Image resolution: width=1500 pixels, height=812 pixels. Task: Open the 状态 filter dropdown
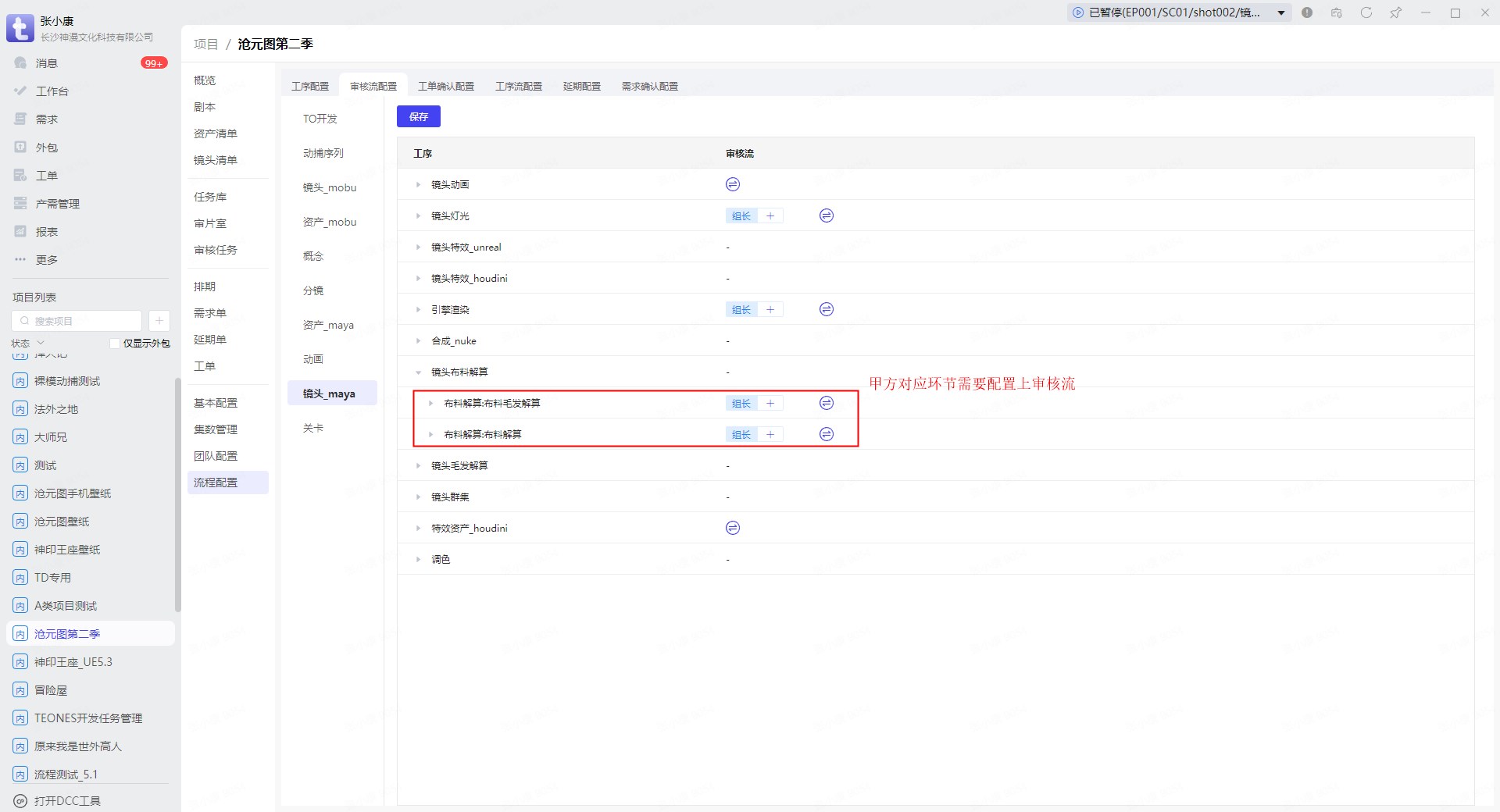pos(28,344)
